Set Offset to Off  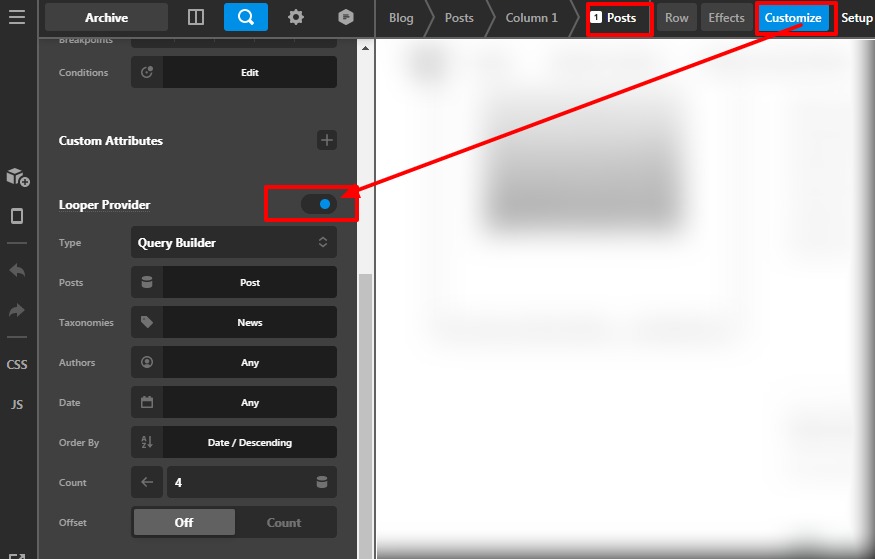(x=184, y=522)
